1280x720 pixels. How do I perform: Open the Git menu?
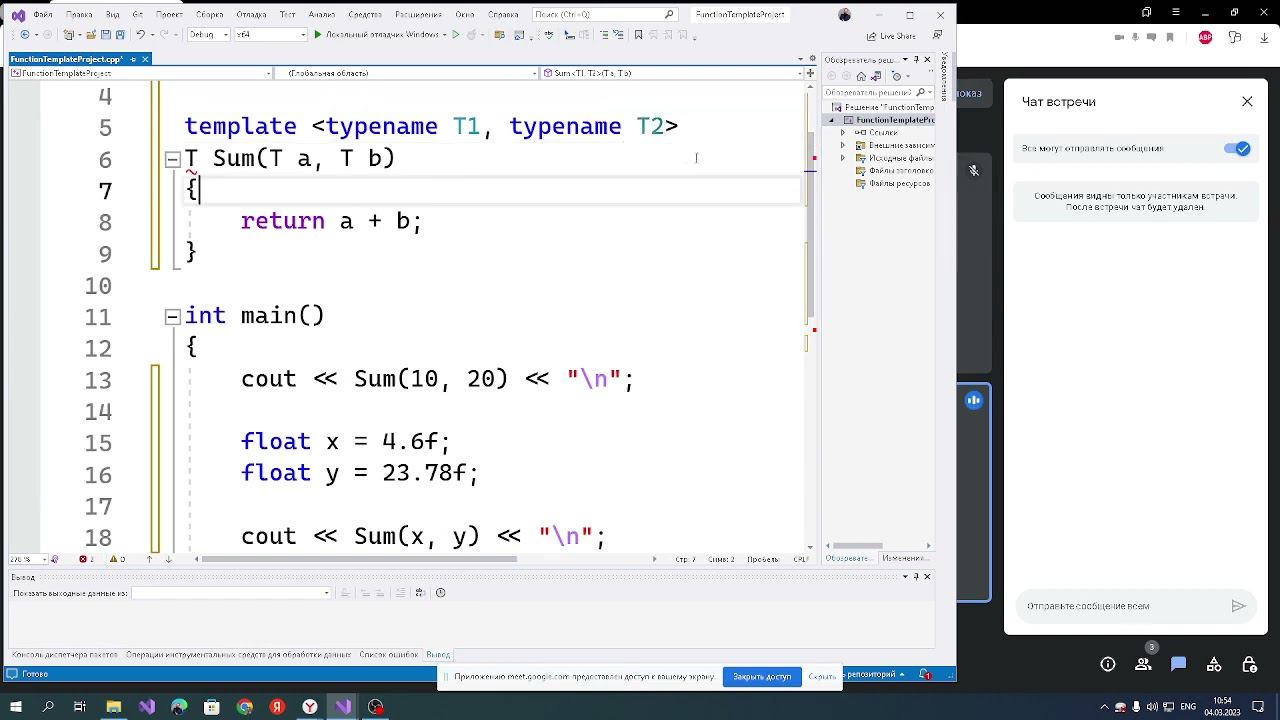point(138,15)
